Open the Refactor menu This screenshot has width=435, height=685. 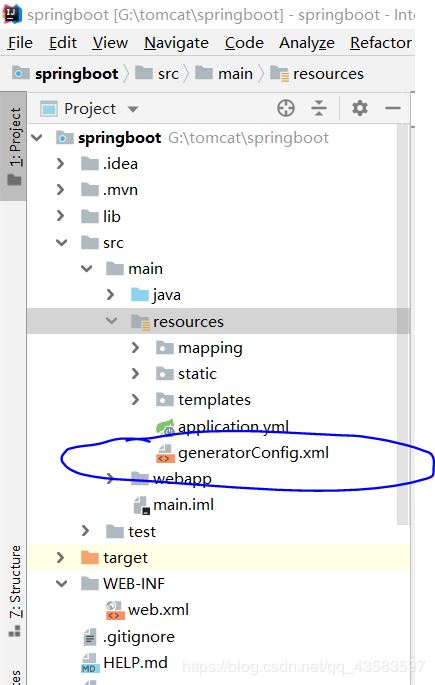(x=381, y=43)
